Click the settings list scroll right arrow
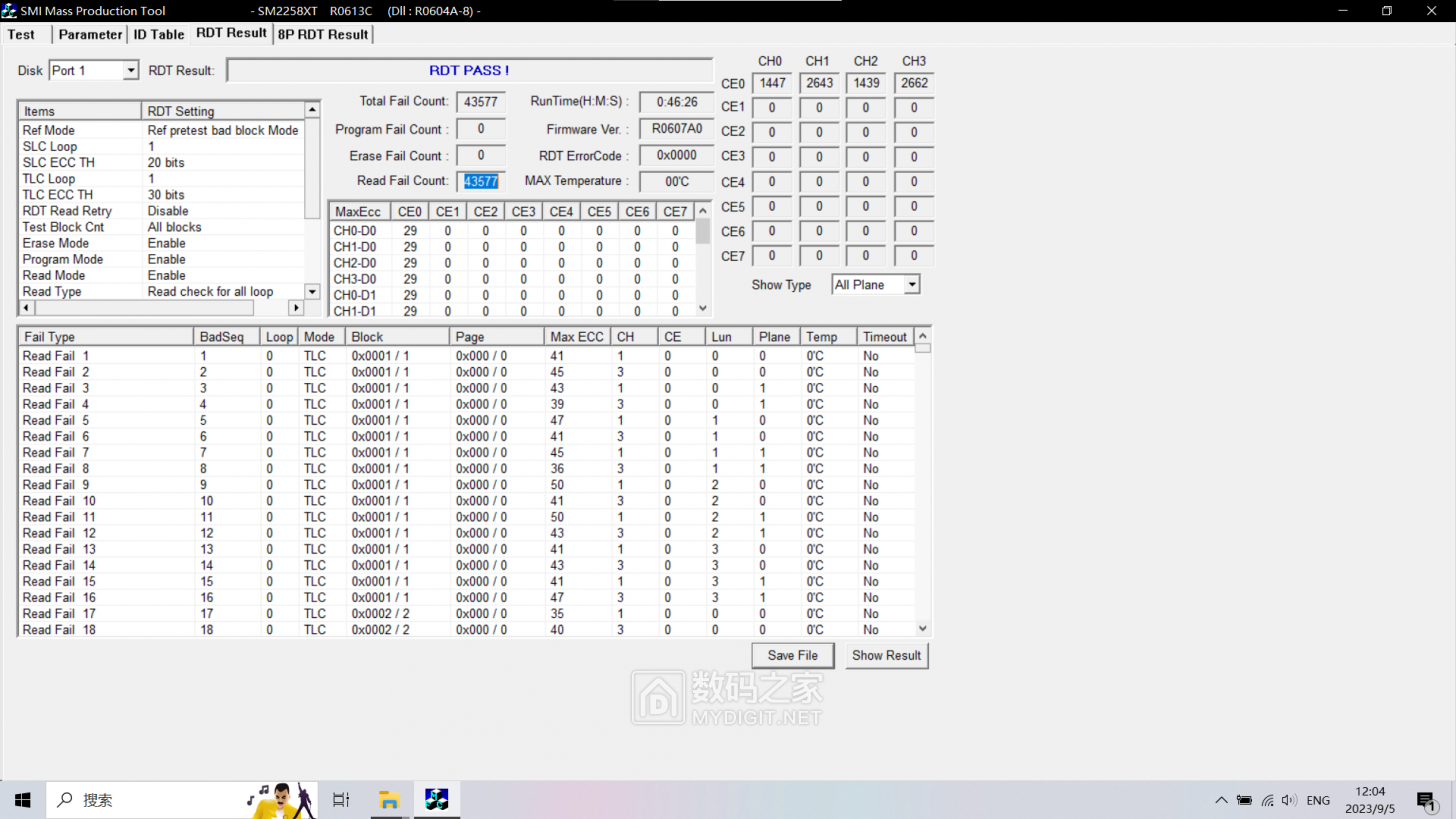This screenshot has width=1456, height=819. 296,308
